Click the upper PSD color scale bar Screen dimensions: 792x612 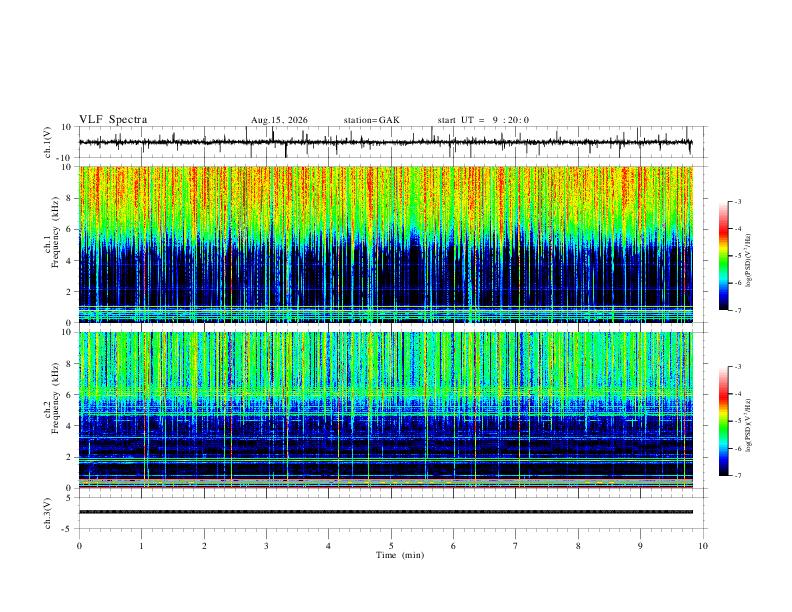tap(724, 256)
